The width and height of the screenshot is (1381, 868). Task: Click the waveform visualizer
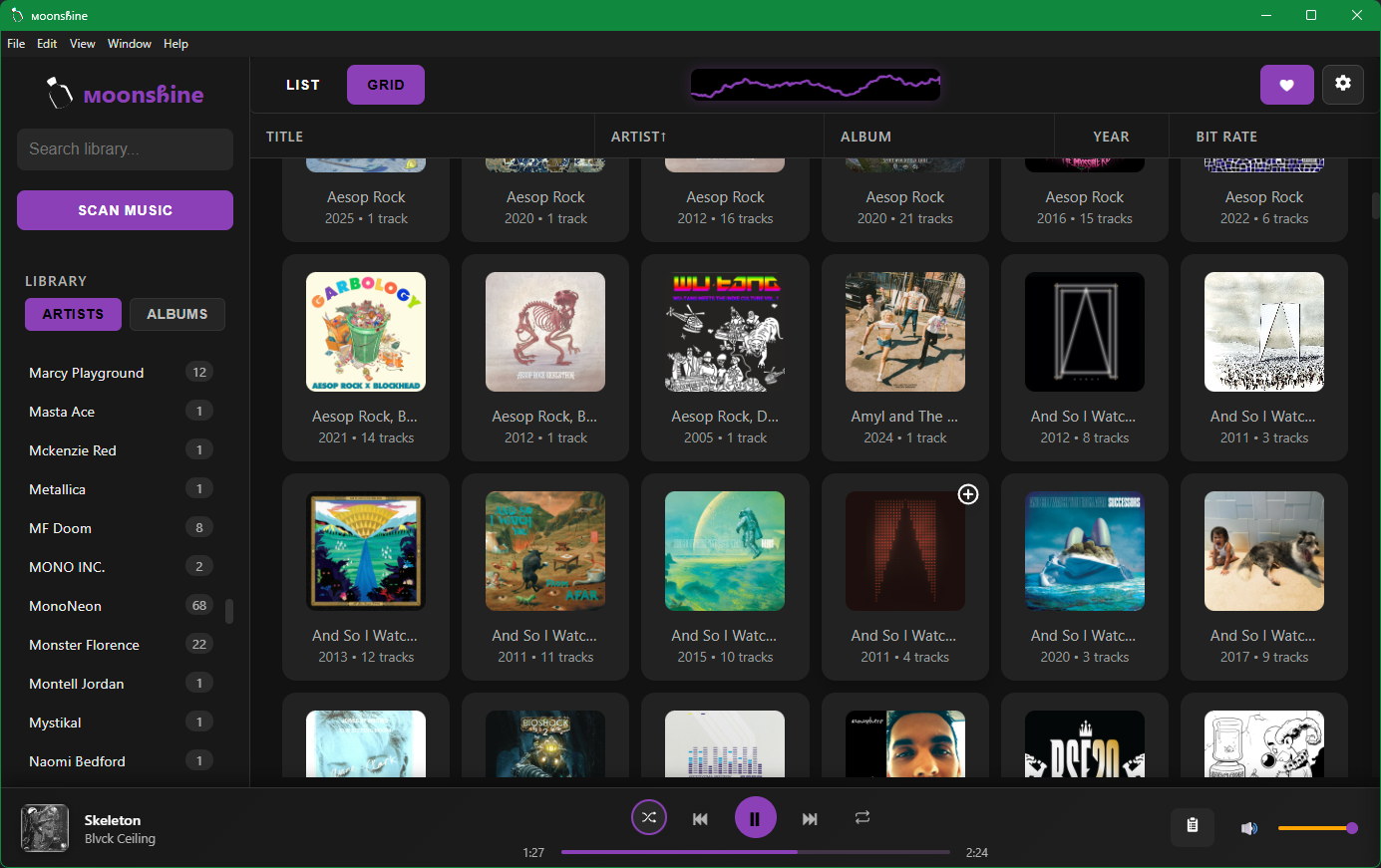[x=816, y=85]
